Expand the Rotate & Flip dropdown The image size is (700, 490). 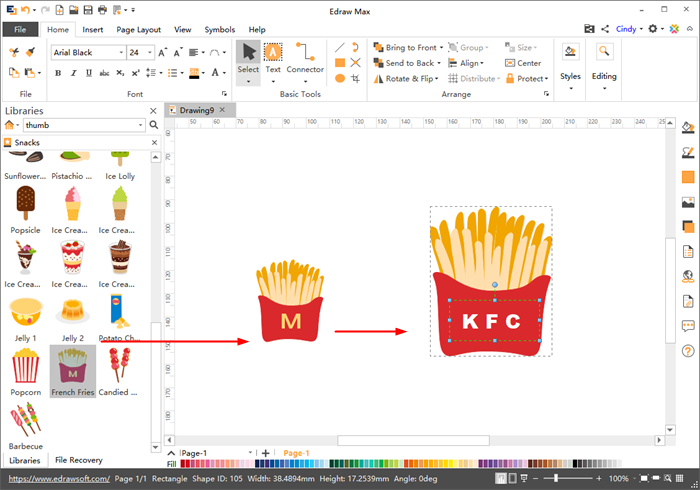(440, 78)
